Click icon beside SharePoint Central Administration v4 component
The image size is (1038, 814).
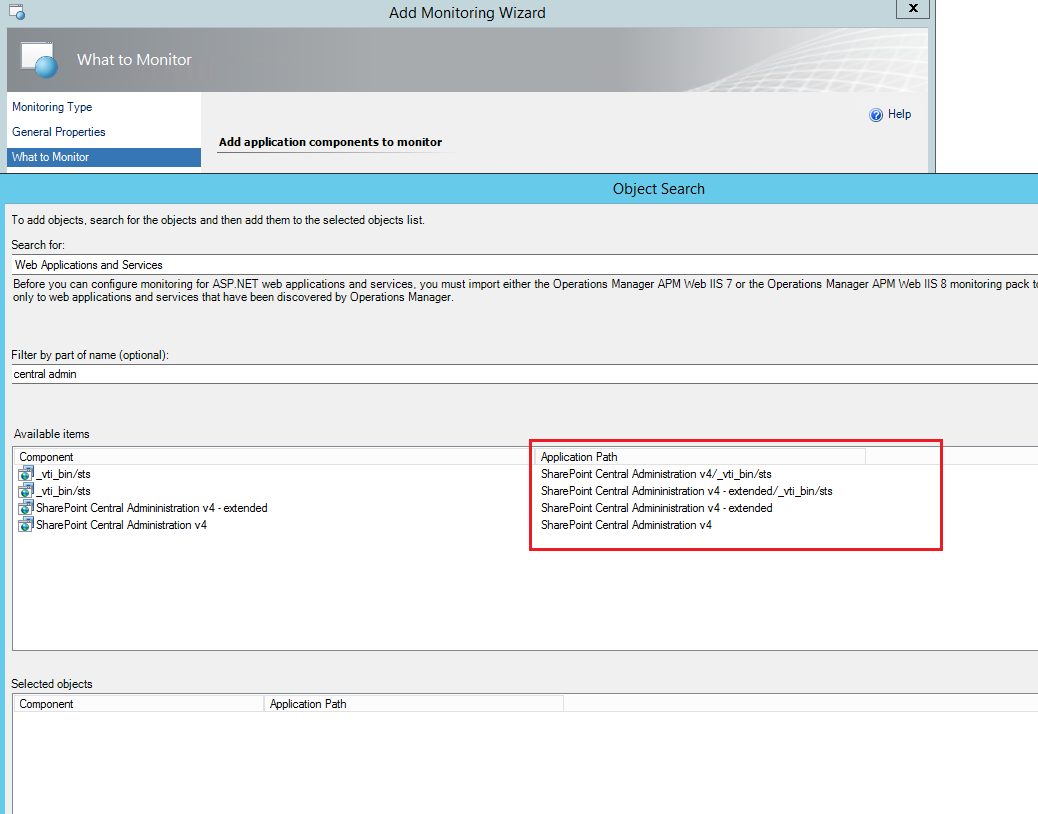[26, 525]
